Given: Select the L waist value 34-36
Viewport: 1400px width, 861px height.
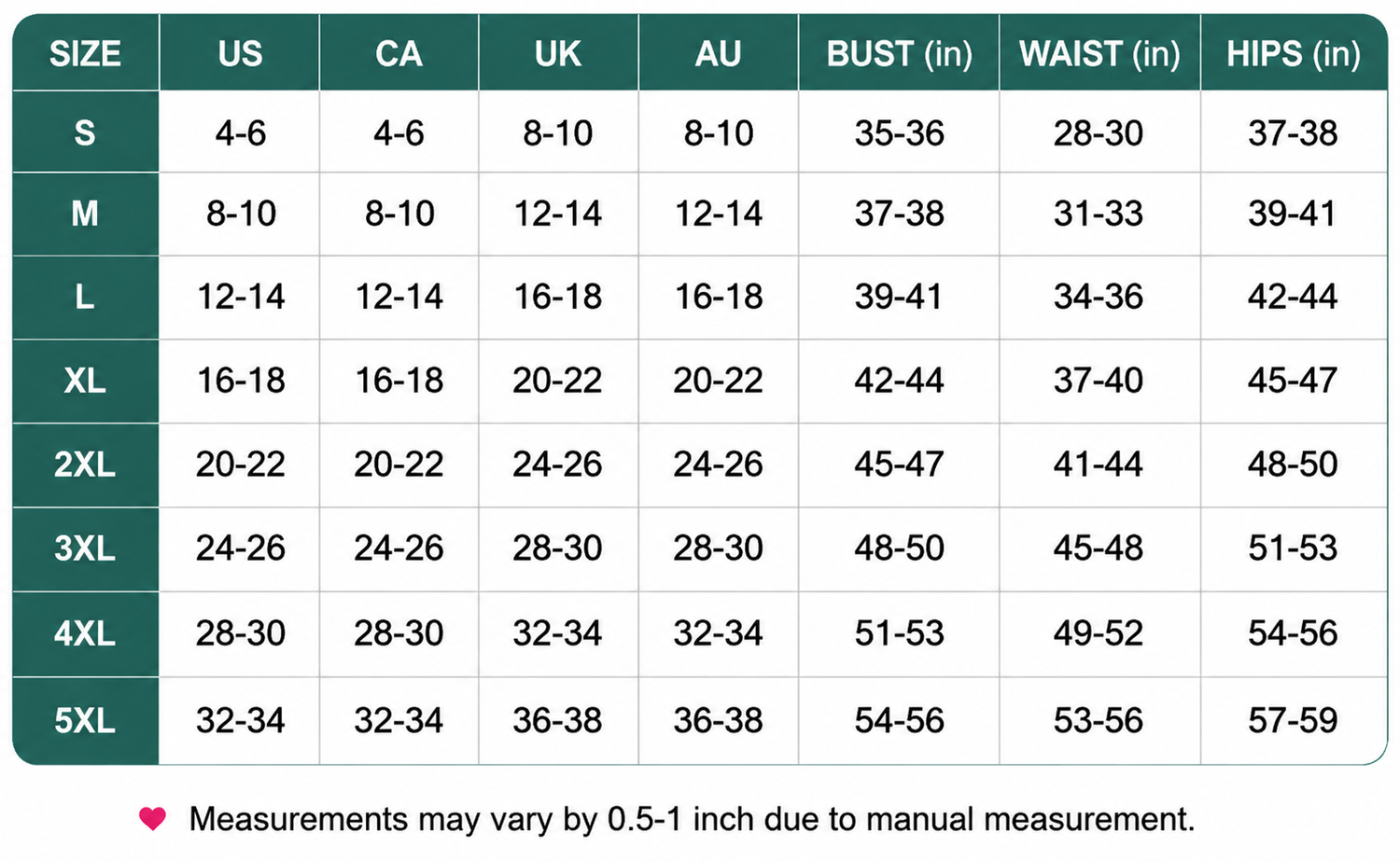Looking at the screenshot, I should (x=1099, y=298).
